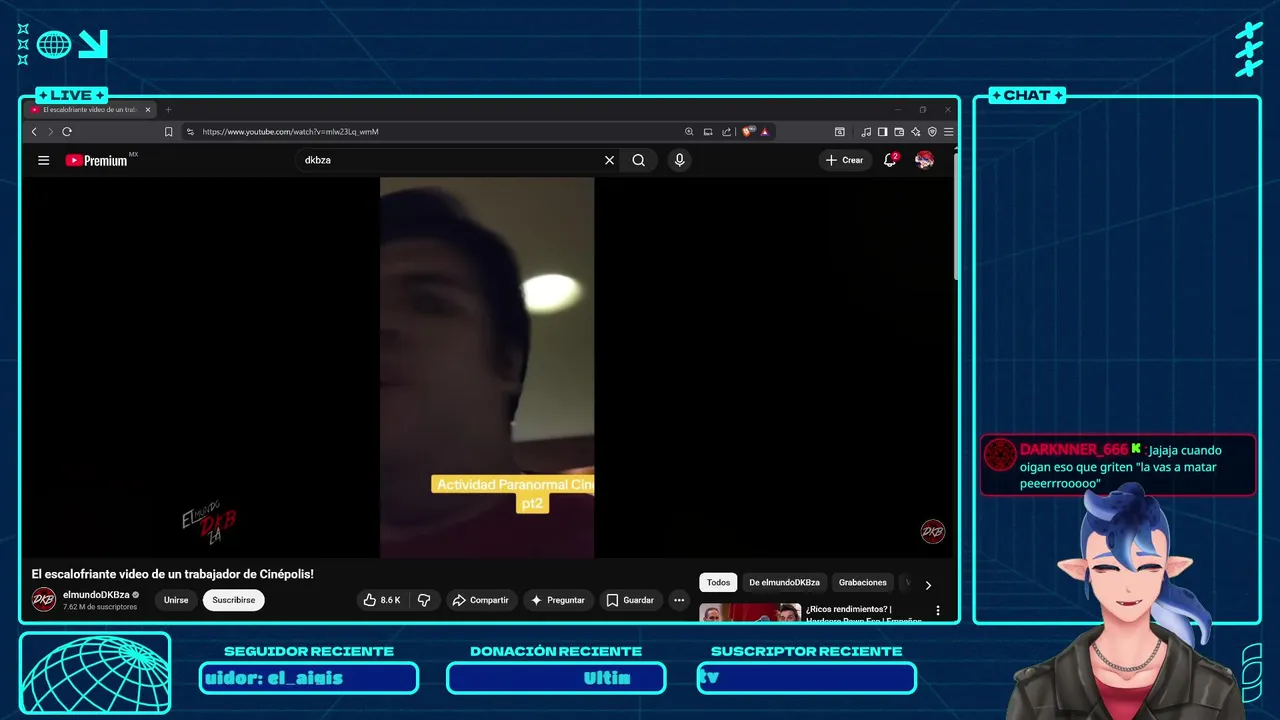Open the browser music playlist icon
This screenshot has height=720, width=1280.
click(x=866, y=131)
